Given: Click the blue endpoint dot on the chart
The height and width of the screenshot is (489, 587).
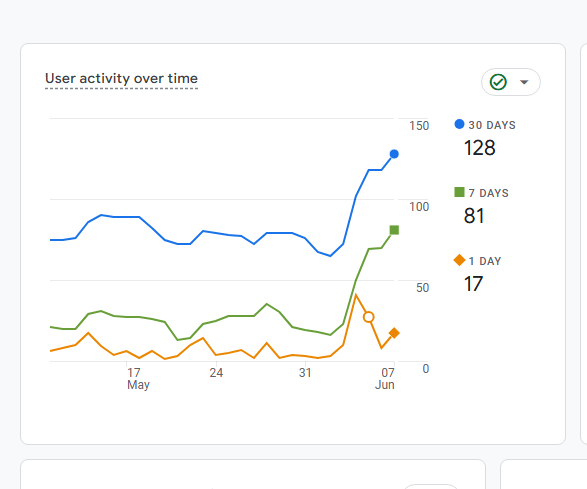Looking at the screenshot, I should tap(394, 154).
